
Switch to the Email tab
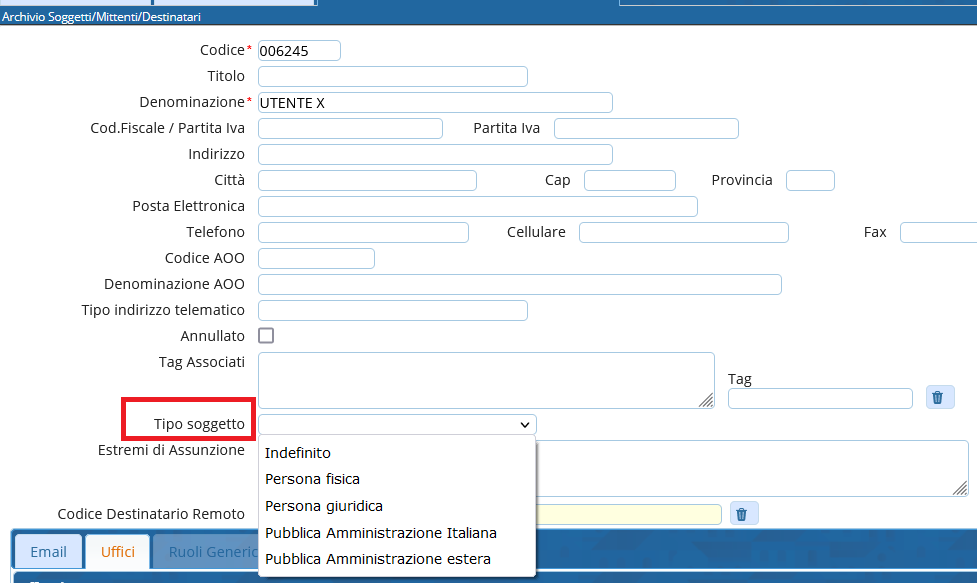tap(48, 552)
